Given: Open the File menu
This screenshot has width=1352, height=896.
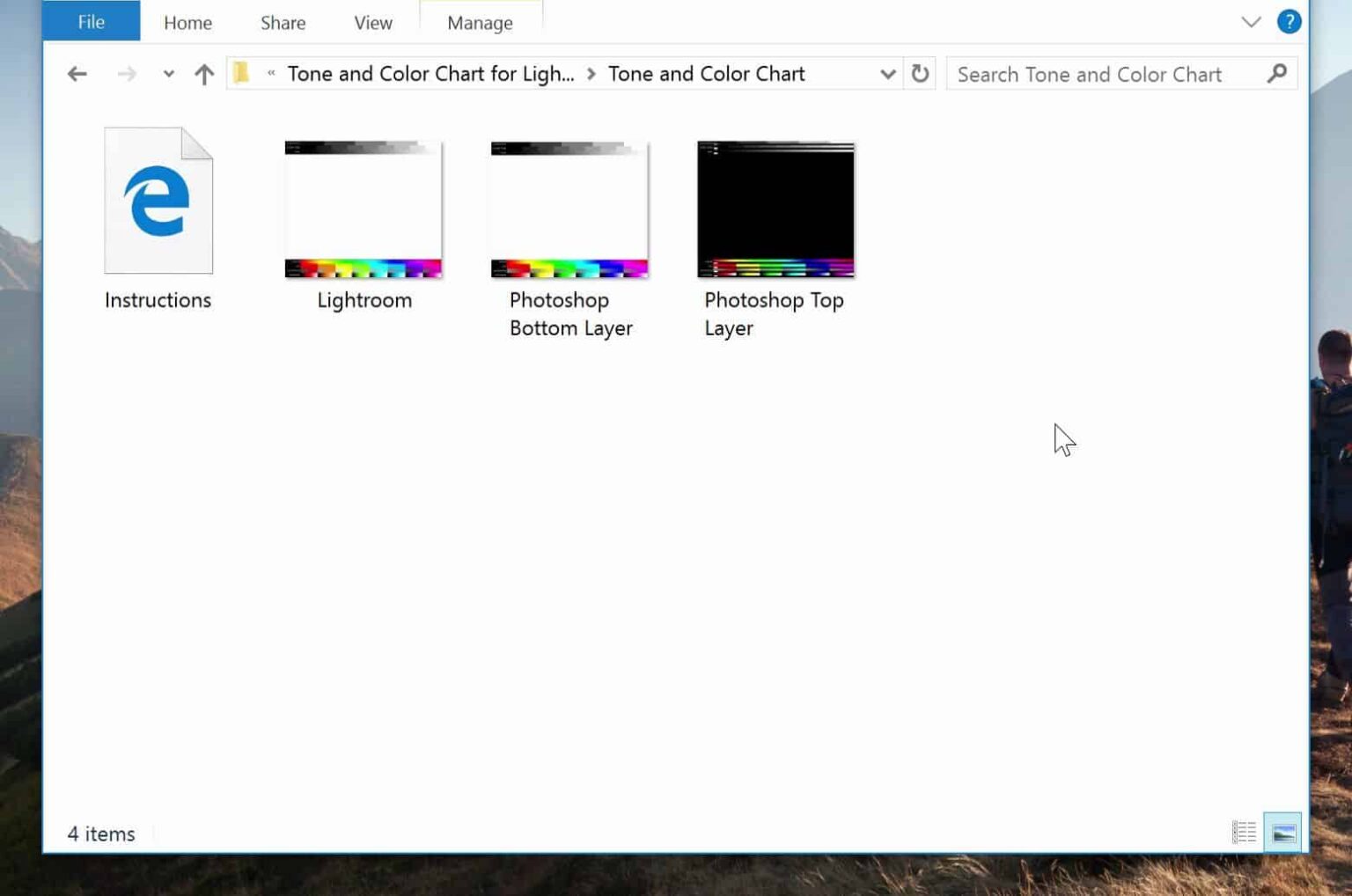Looking at the screenshot, I should (90, 22).
